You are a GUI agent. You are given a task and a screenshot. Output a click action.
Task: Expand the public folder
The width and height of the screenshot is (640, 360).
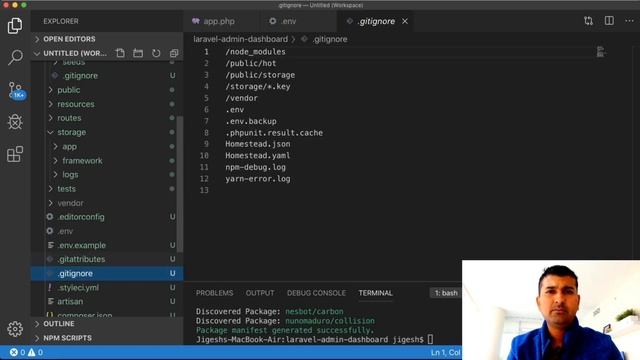[x=107, y=90]
